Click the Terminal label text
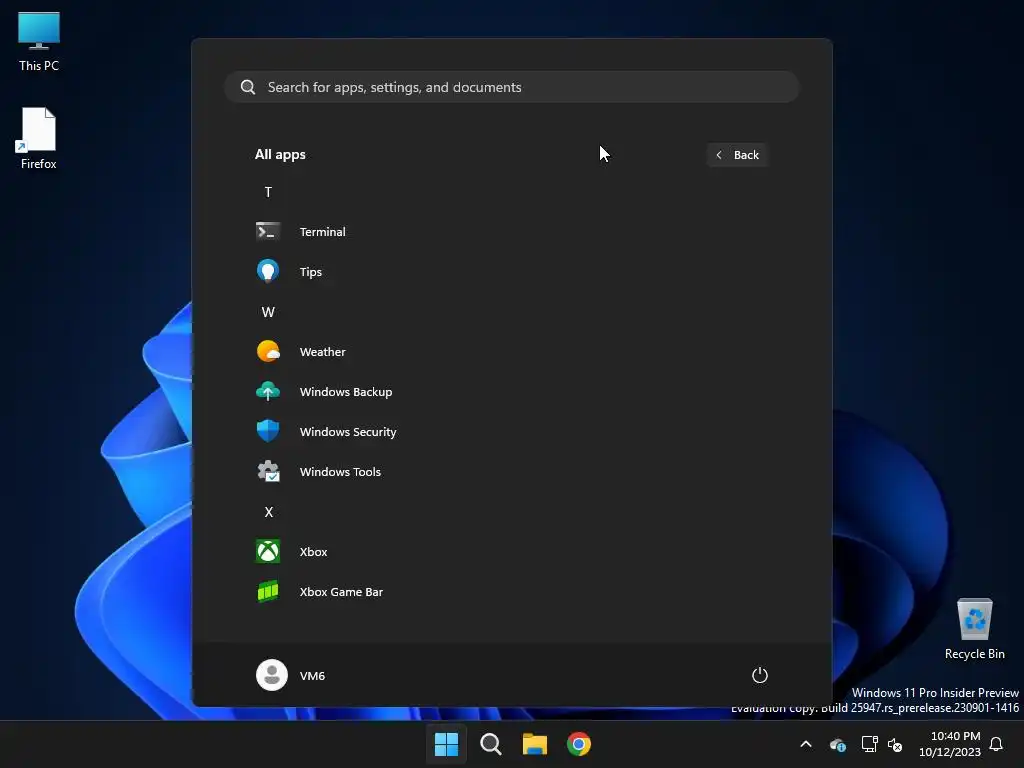Viewport: 1024px width, 768px height. [323, 232]
